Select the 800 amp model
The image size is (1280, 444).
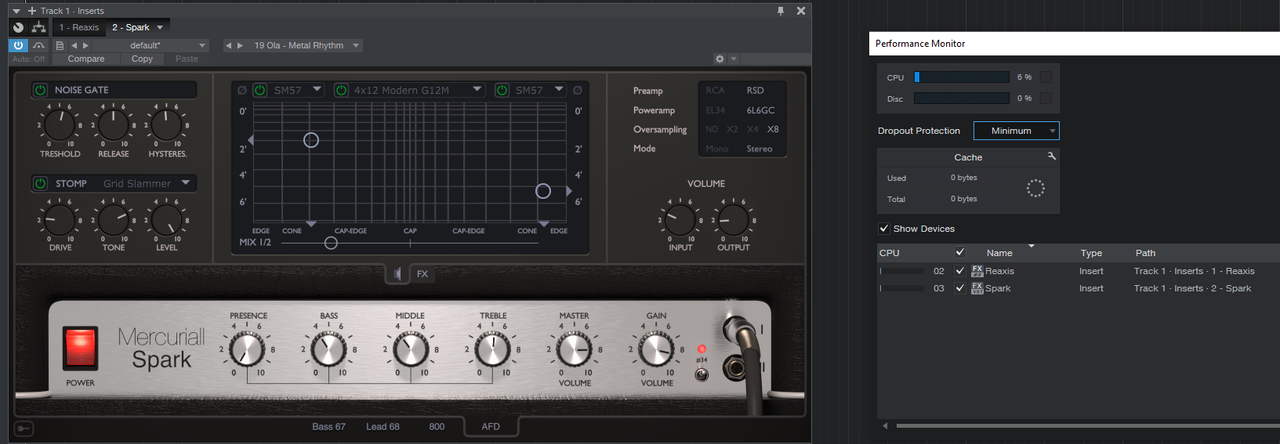pyautogui.click(x=437, y=427)
